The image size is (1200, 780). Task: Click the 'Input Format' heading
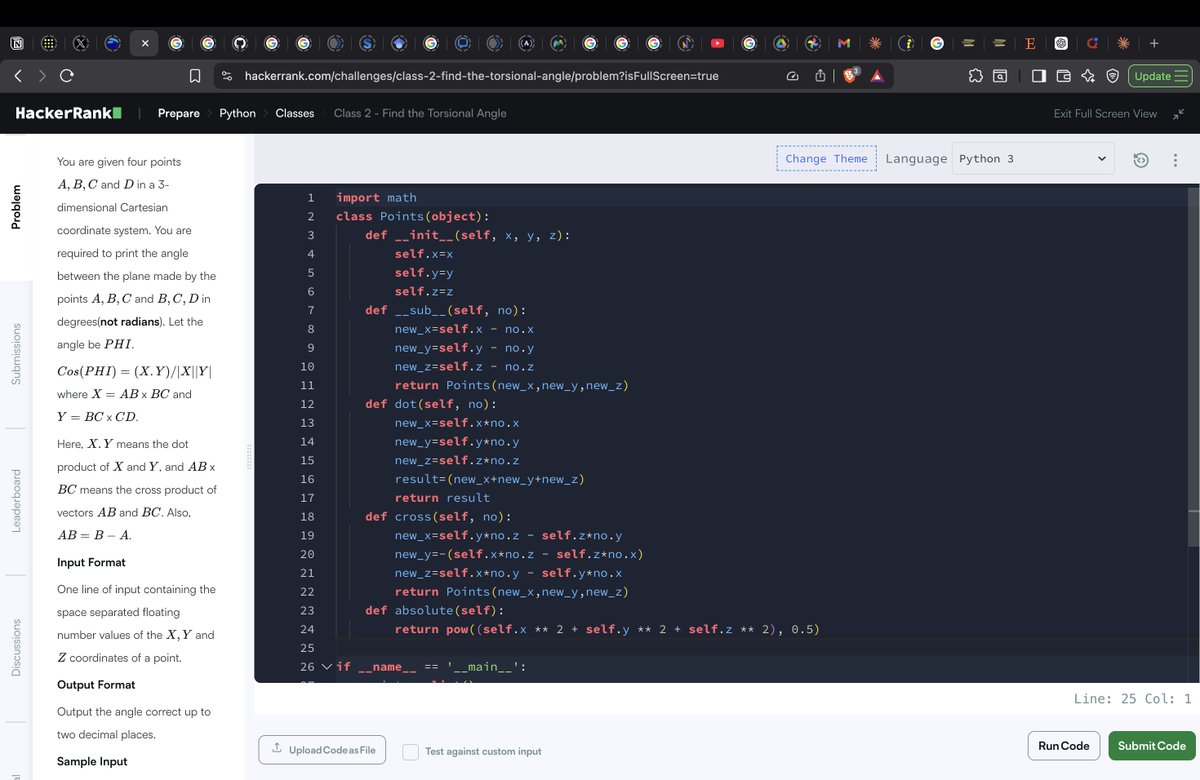(x=91, y=562)
